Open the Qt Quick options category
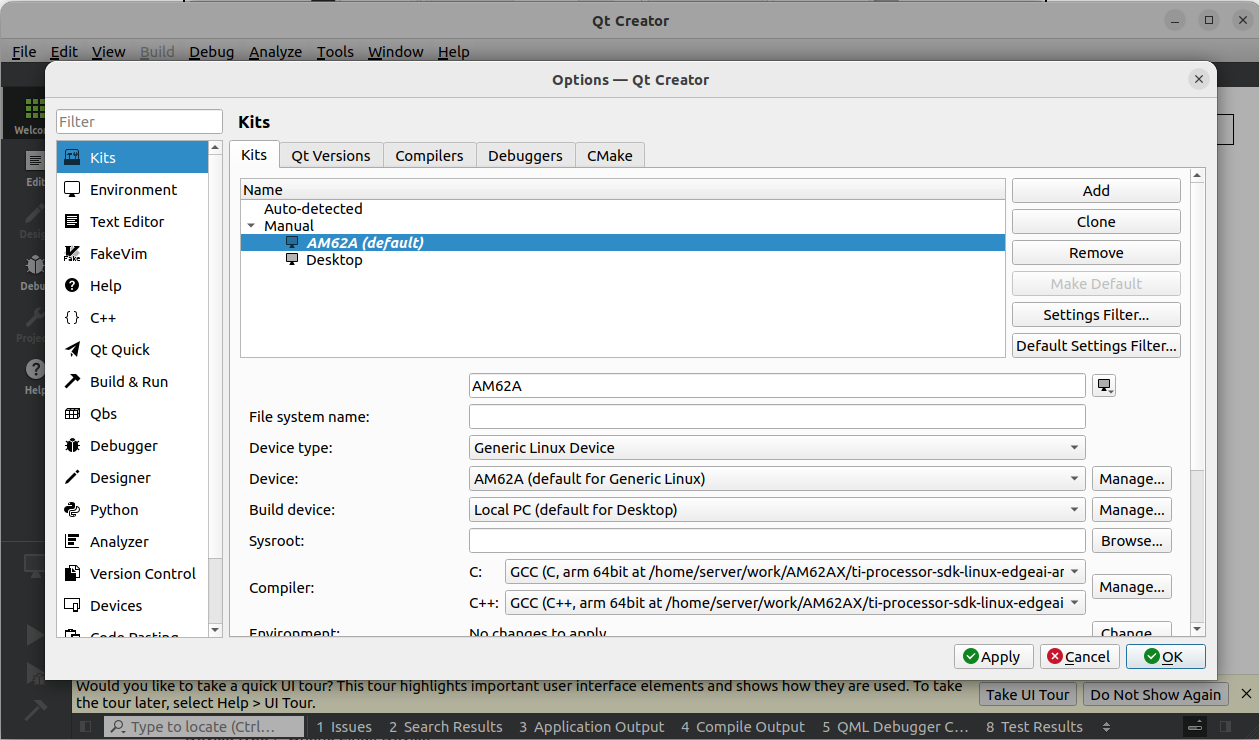This screenshot has height=740, width=1259. pyautogui.click(x=132, y=350)
